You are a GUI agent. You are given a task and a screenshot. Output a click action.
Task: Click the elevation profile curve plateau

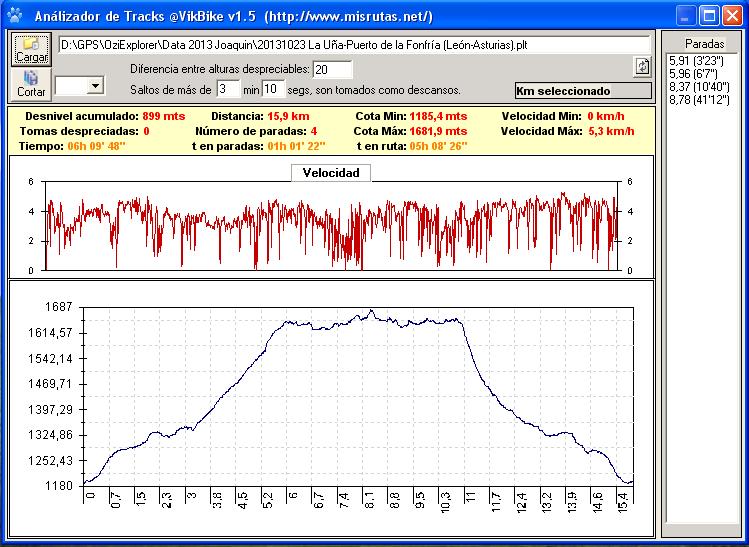(373, 321)
